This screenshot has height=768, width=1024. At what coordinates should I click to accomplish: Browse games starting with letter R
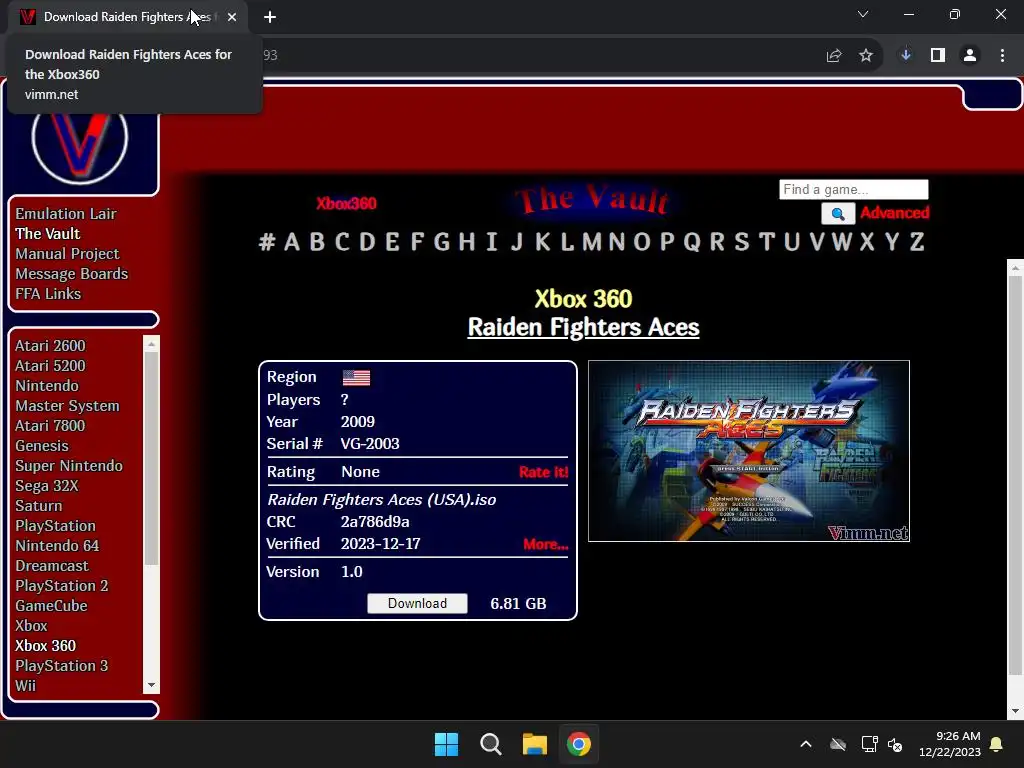click(717, 242)
